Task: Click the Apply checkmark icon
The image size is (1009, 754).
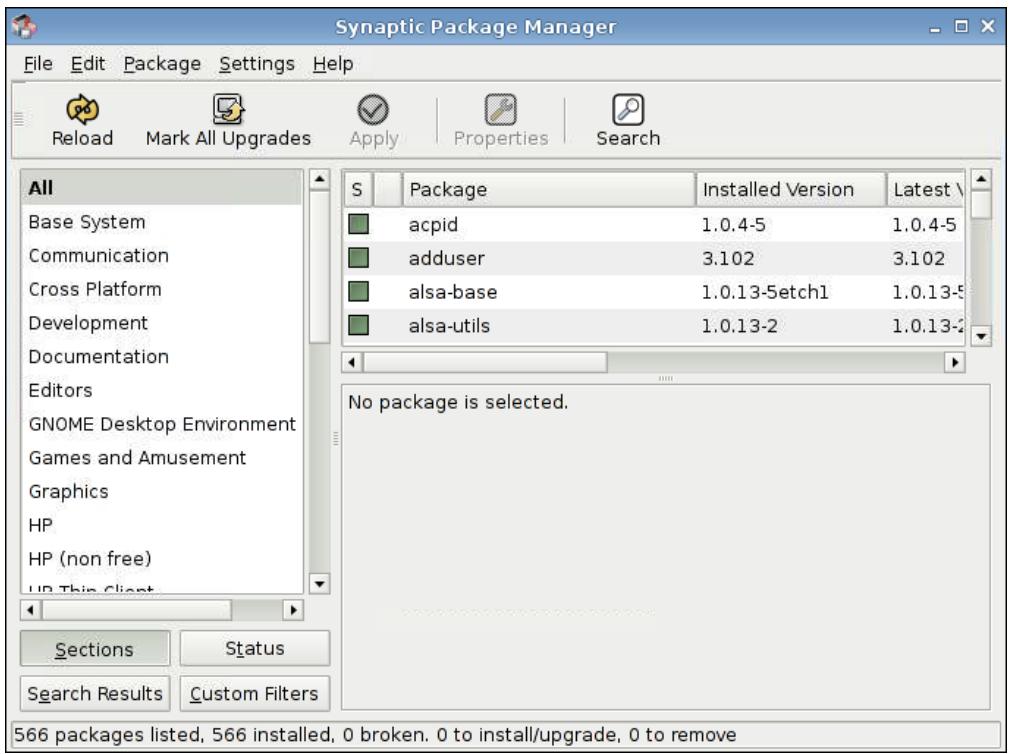Action: point(373,109)
